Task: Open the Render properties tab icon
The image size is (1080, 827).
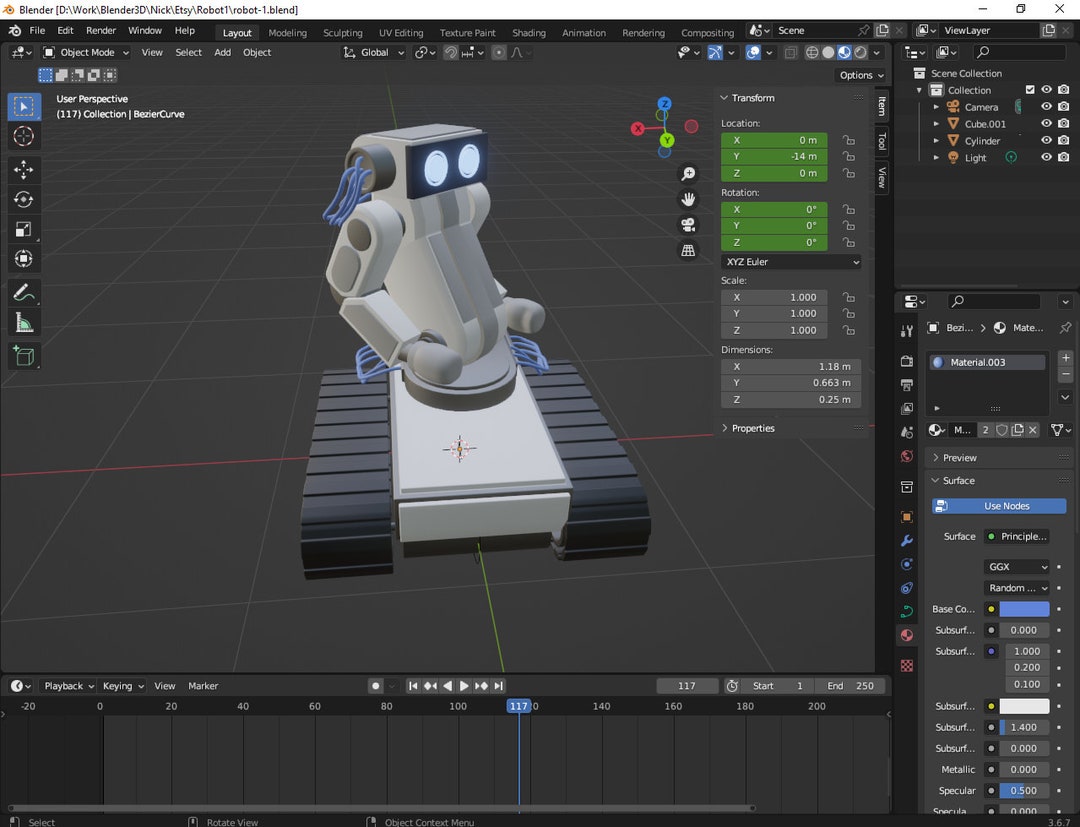Action: 907,361
